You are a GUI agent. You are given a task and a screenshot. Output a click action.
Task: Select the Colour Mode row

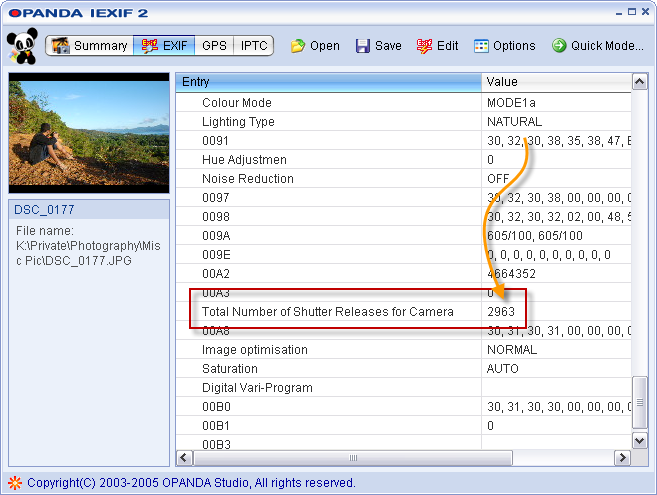404,103
